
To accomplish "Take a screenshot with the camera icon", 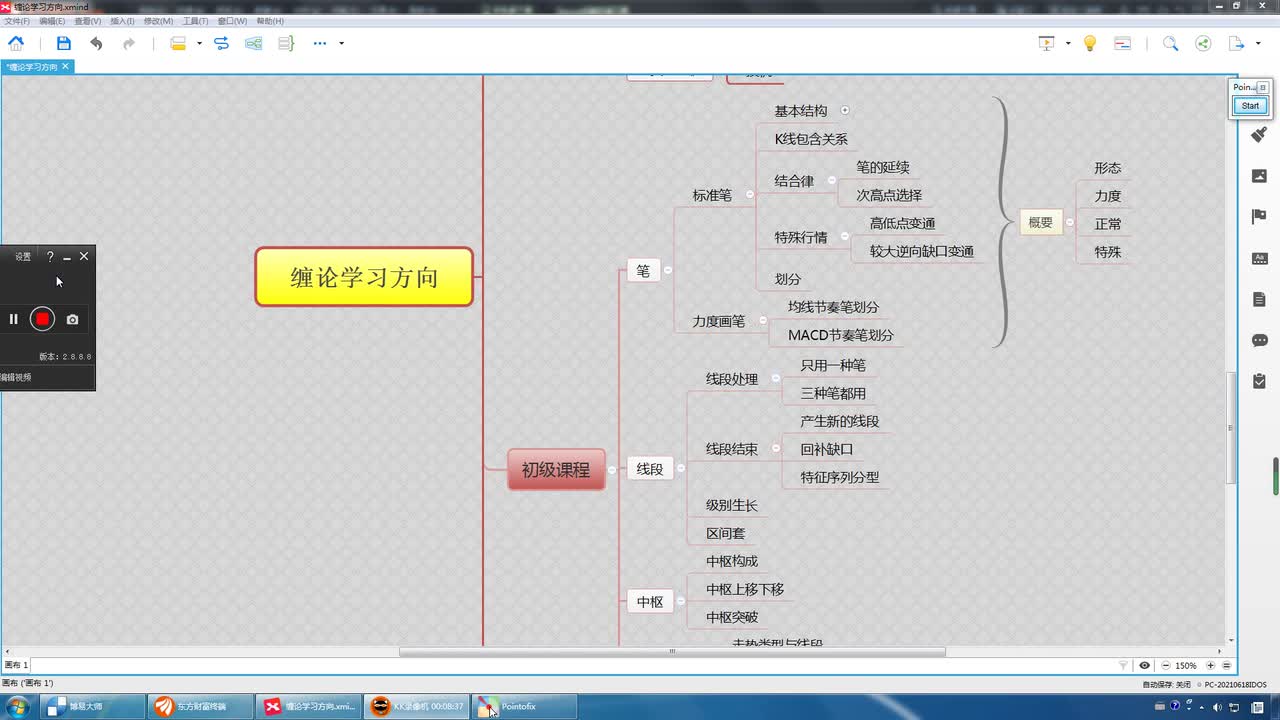I will point(72,320).
